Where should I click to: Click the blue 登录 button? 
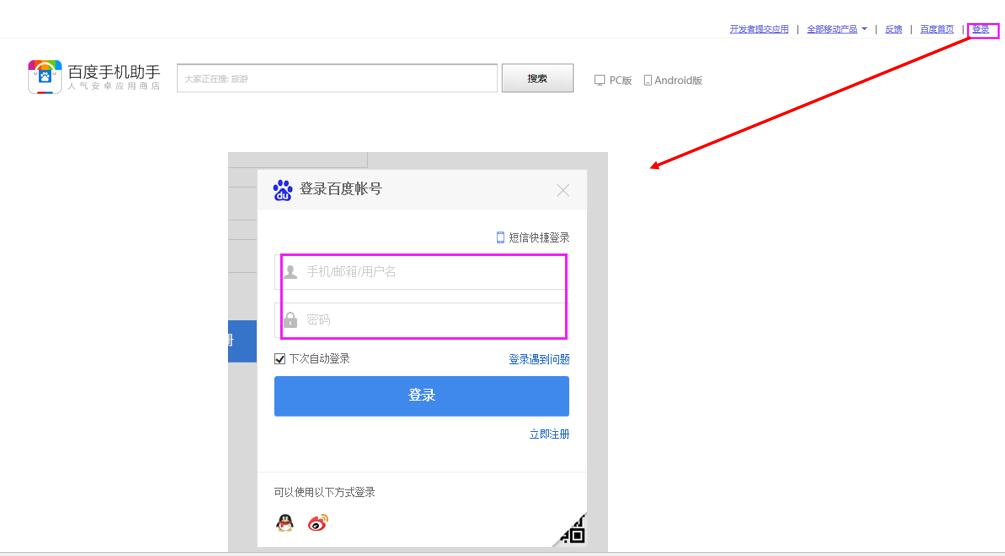(x=422, y=396)
